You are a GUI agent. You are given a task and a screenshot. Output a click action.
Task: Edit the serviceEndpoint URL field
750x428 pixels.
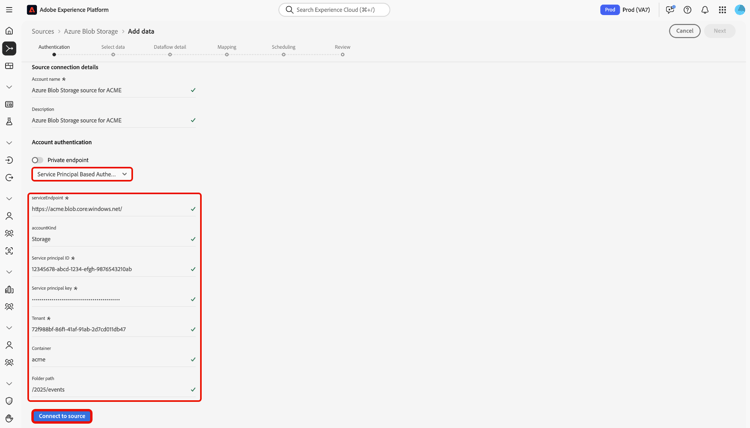(x=113, y=209)
